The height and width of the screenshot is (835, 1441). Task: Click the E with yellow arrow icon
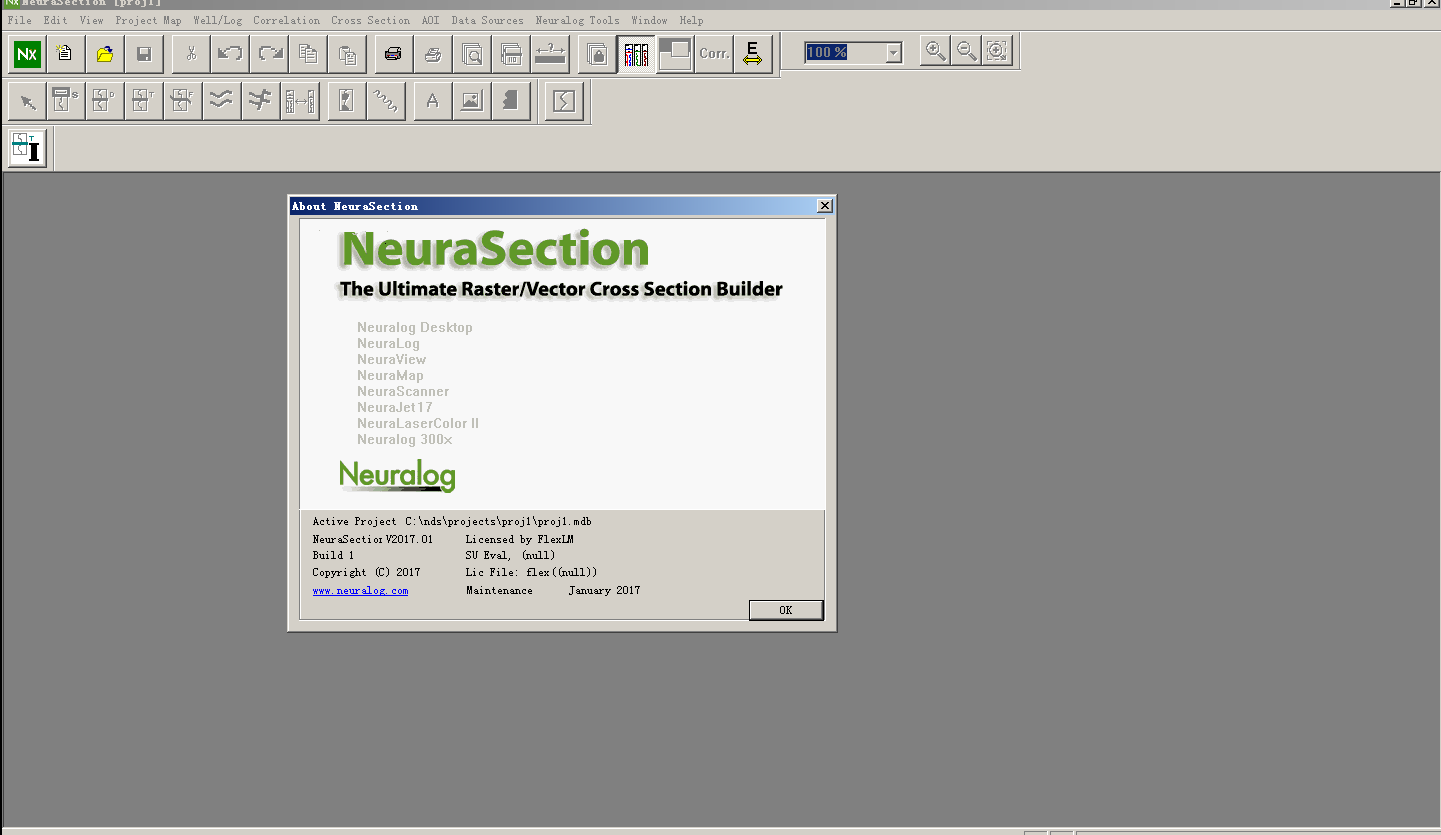tap(753, 54)
